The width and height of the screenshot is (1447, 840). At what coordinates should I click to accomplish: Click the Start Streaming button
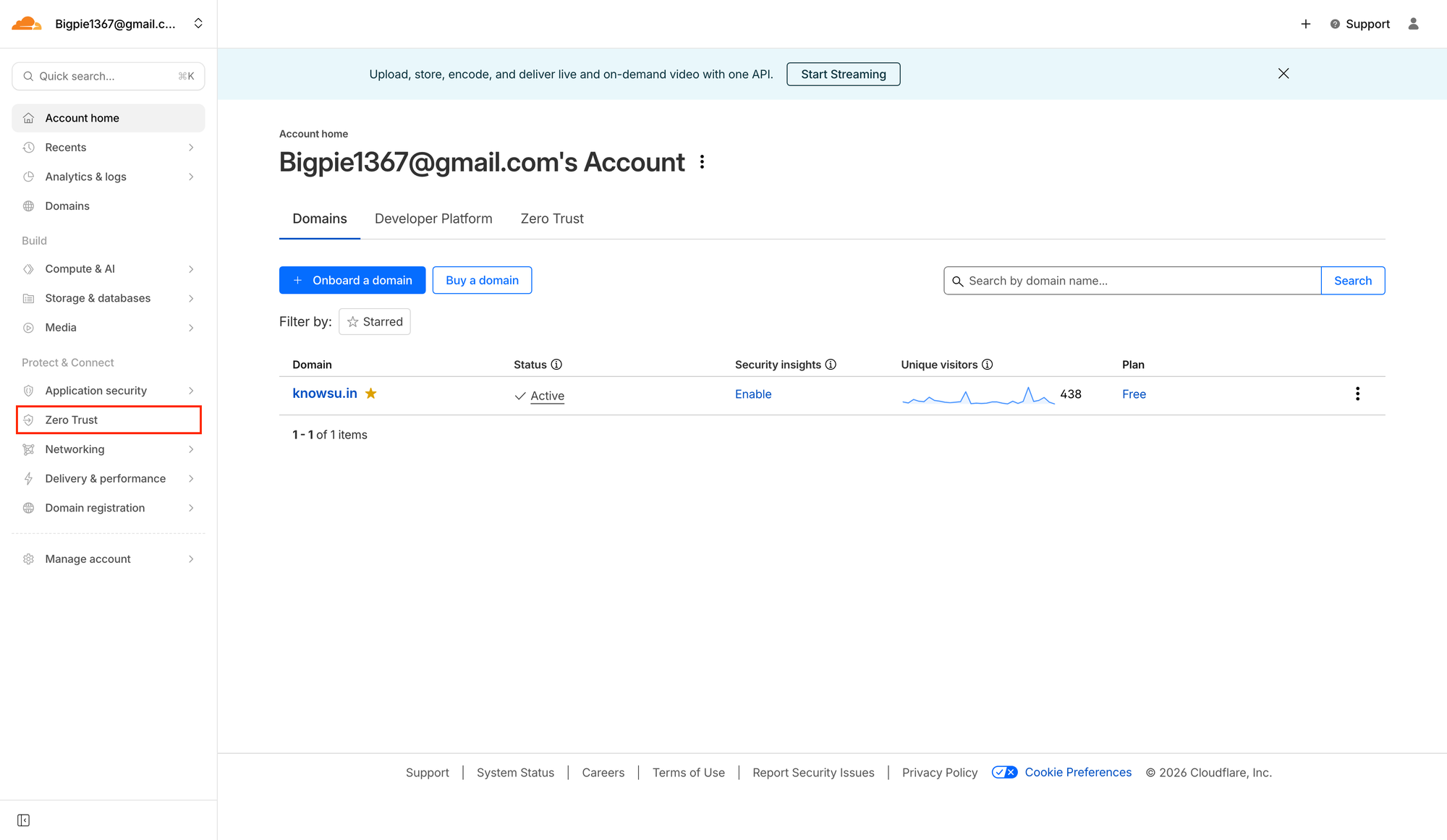[x=843, y=74]
